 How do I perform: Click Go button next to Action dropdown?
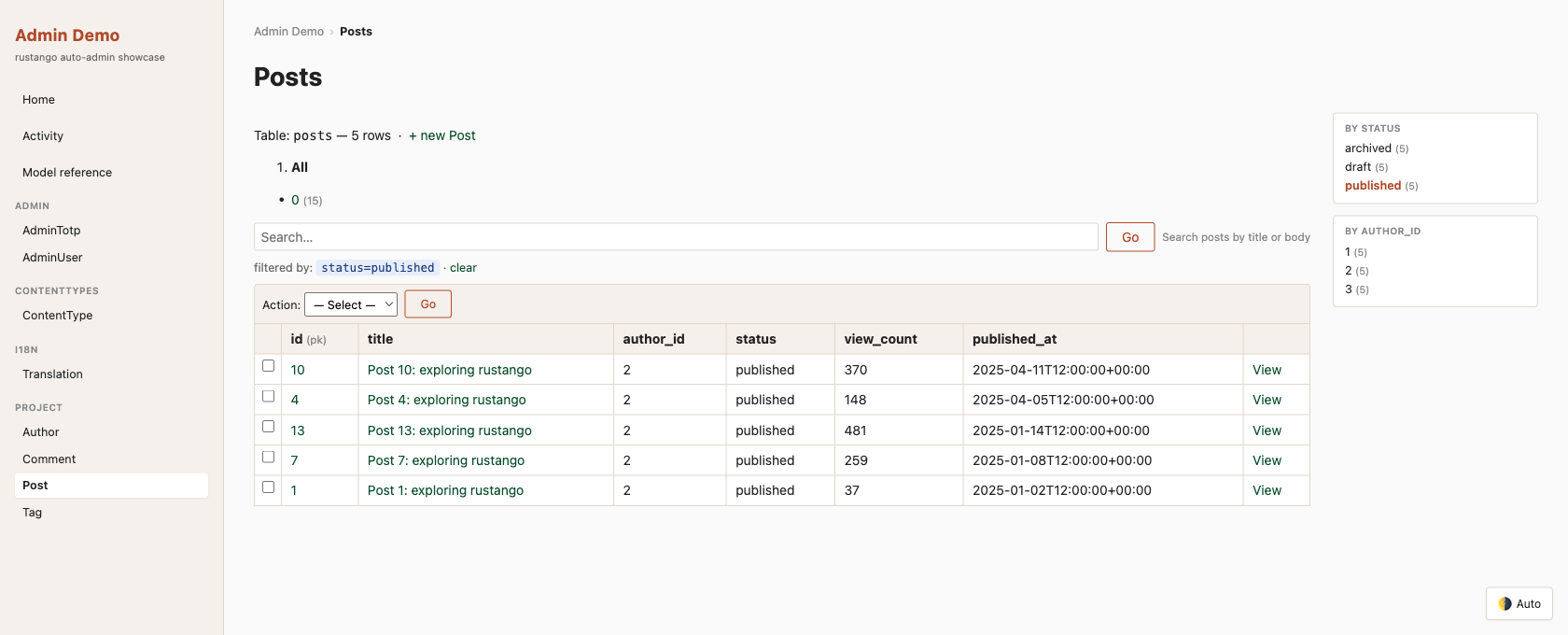tap(427, 304)
